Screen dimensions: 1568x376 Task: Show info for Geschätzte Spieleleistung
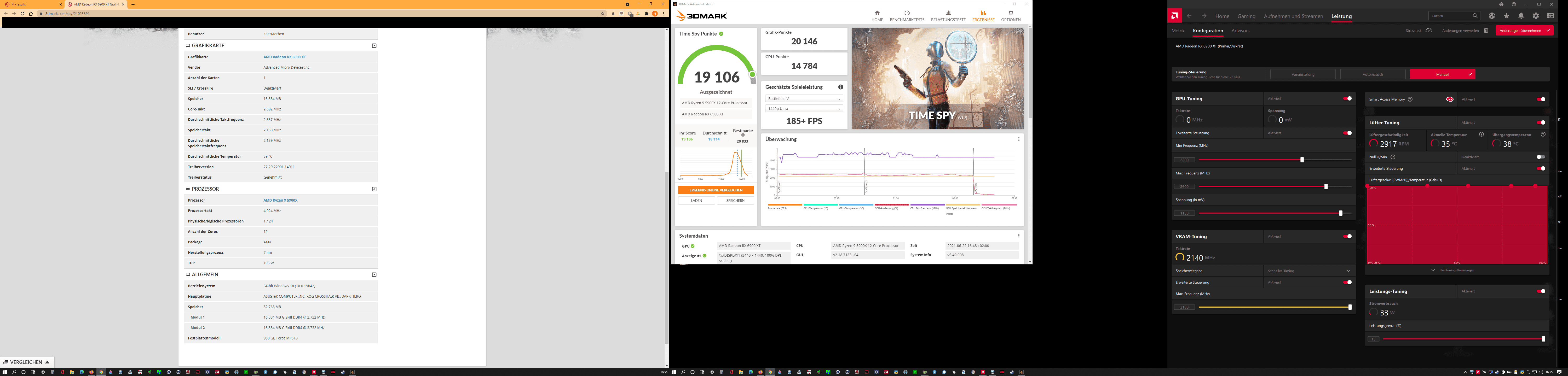click(x=841, y=87)
